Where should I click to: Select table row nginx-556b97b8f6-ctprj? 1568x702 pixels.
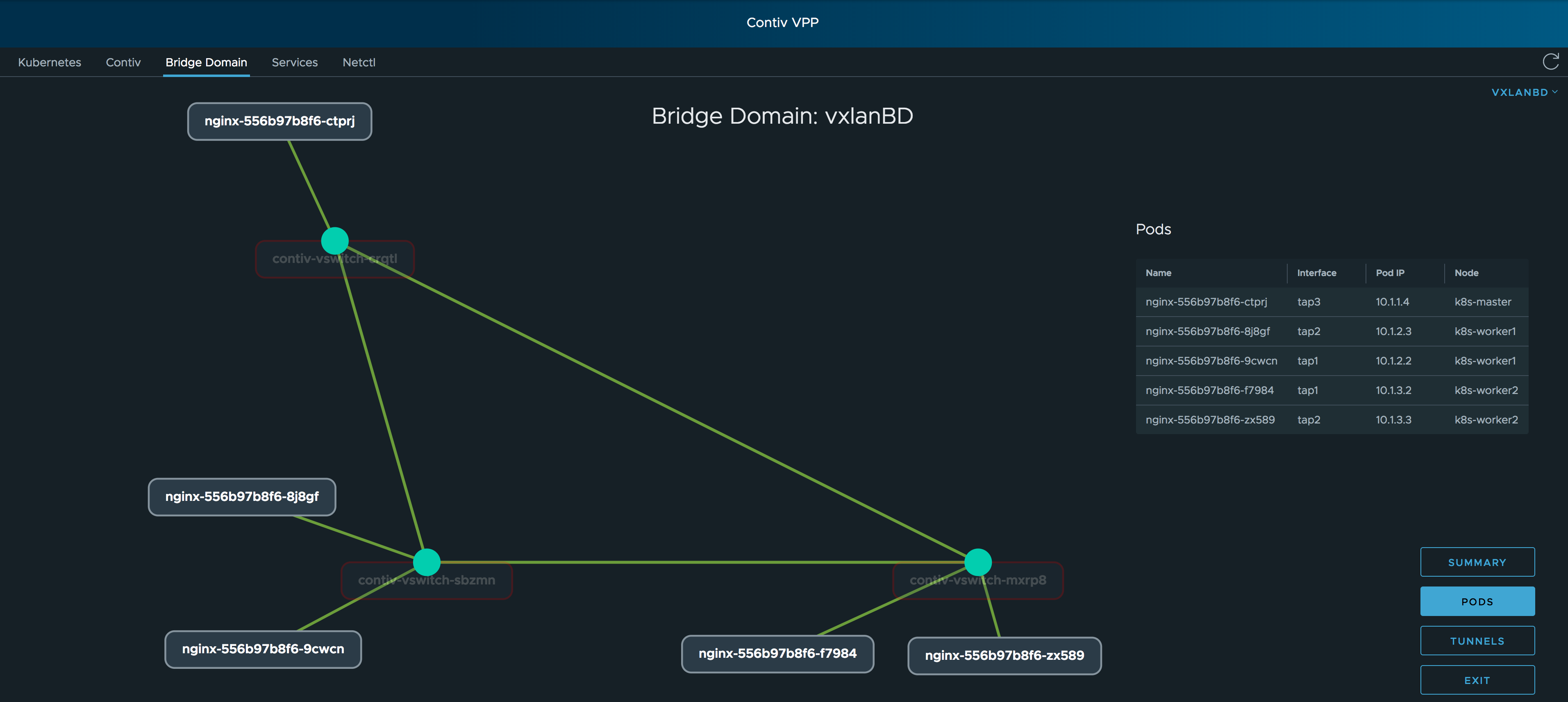coord(1332,302)
